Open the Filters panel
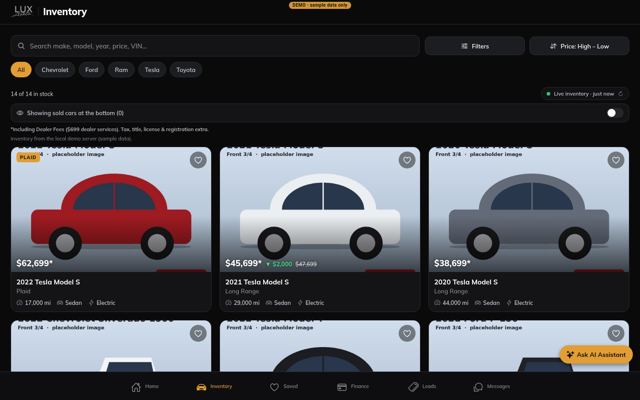Screen dimensions: 640x400 coord(475,46)
